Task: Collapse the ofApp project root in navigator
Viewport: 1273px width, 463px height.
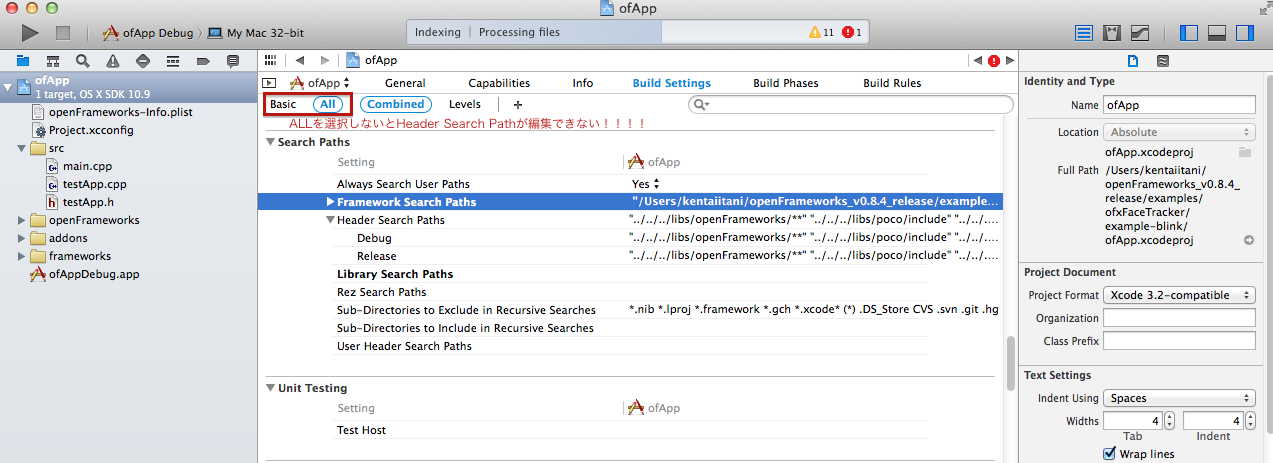Action: pyautogui.click(x=8, y=87)
